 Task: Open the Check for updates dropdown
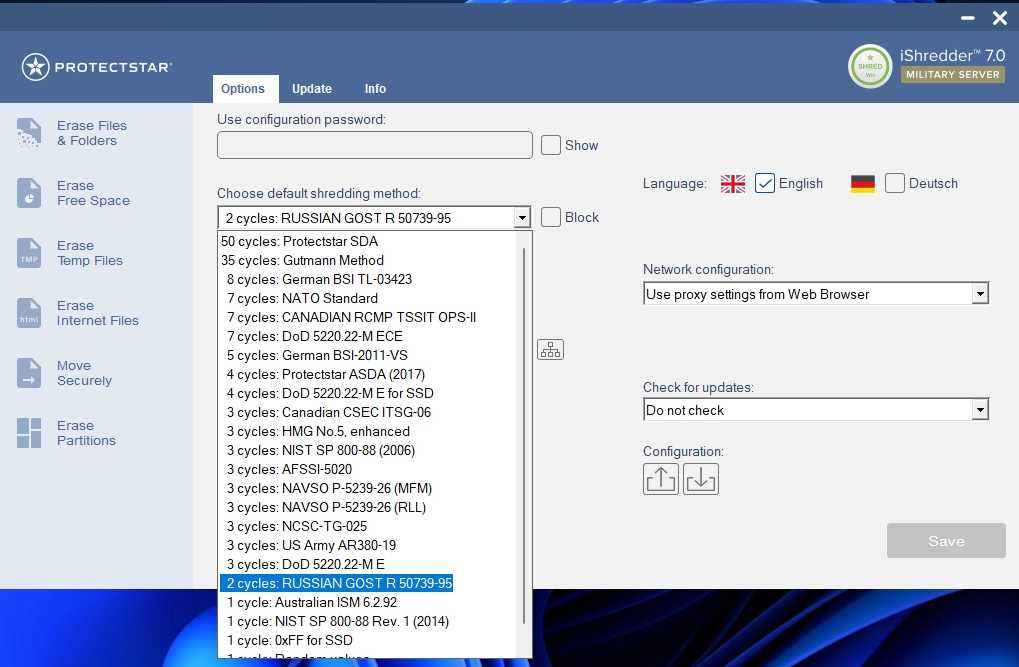(979, 410)
